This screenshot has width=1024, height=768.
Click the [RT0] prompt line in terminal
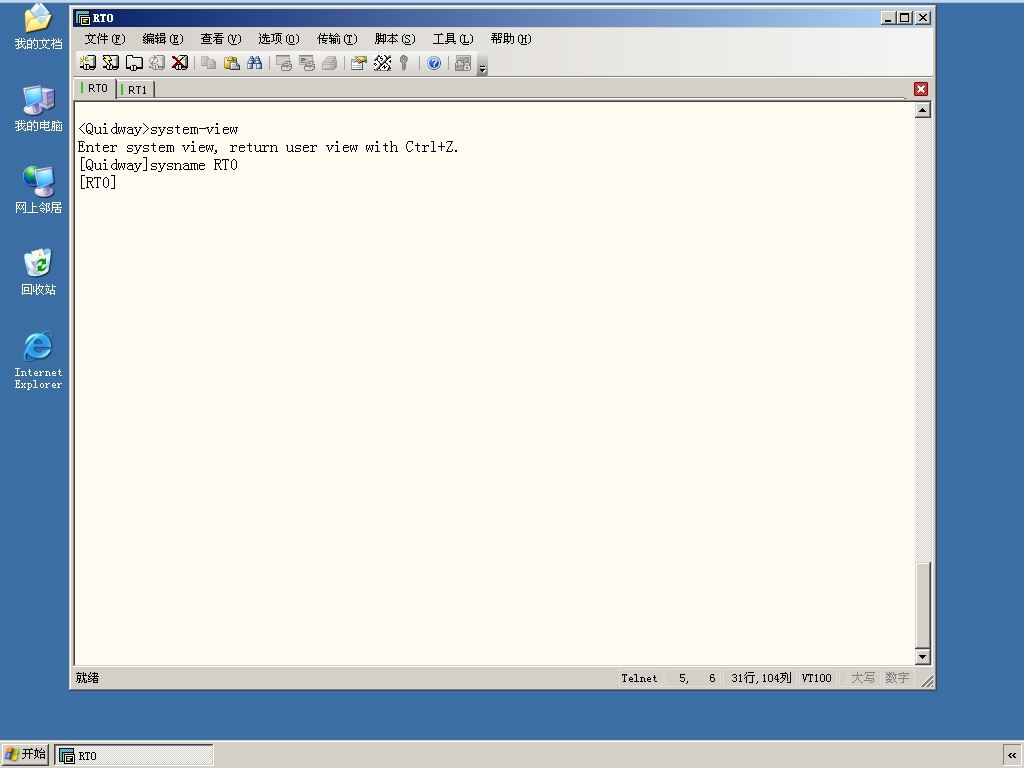point(97,183)
